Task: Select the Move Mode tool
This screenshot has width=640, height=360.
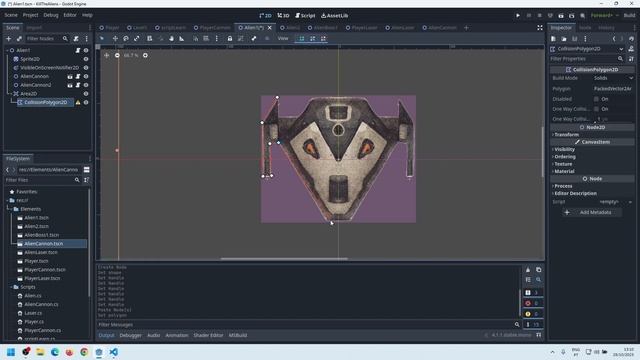Action: 115,38
